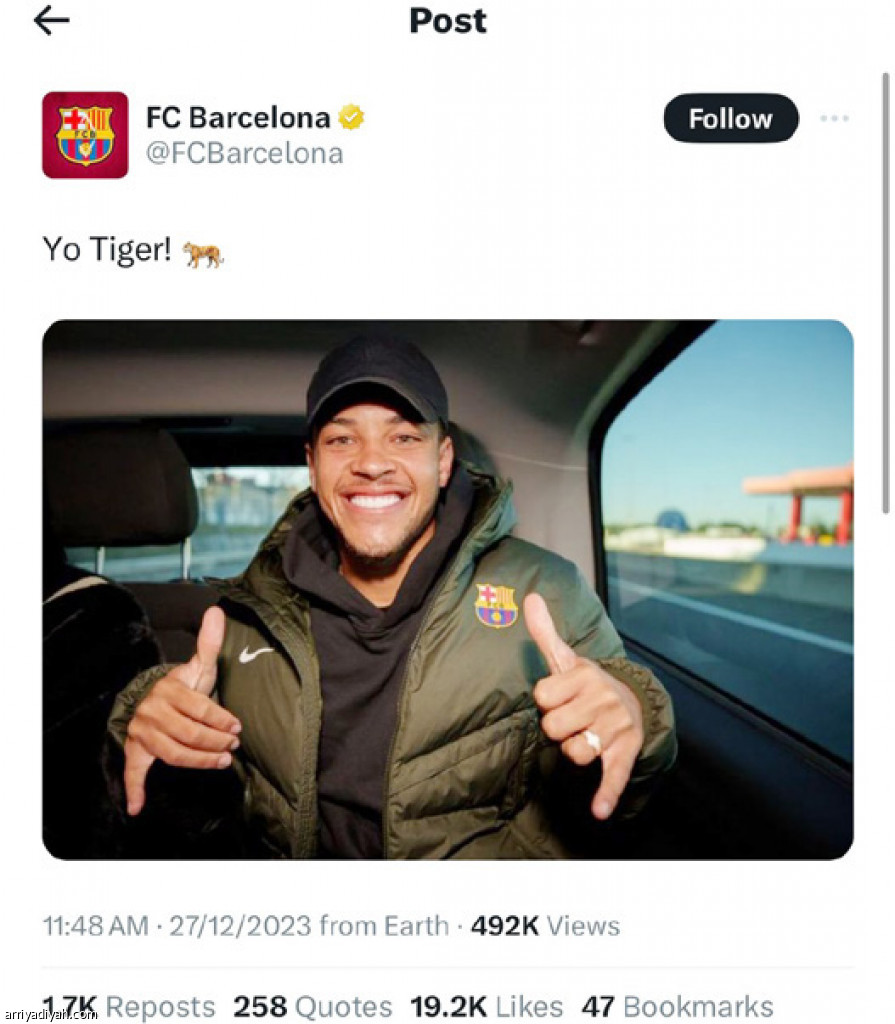Viewport: 895px width, 1024px height.
Task: Open the @FCBarcelona handle link
Action: point(244,153)
